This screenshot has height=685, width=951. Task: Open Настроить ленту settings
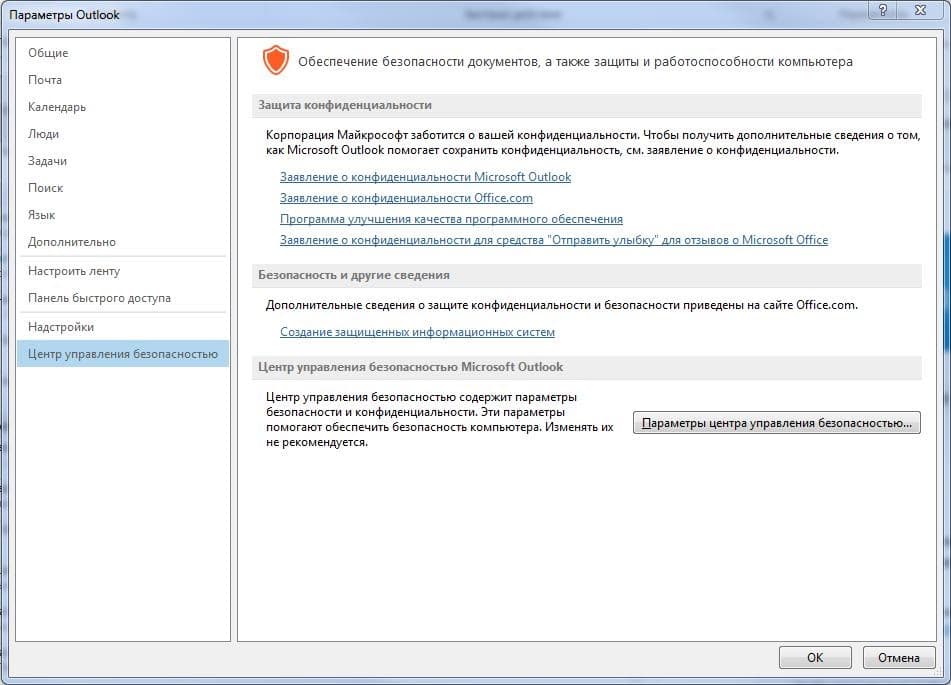pyautogui.click(x=123, y=271)
